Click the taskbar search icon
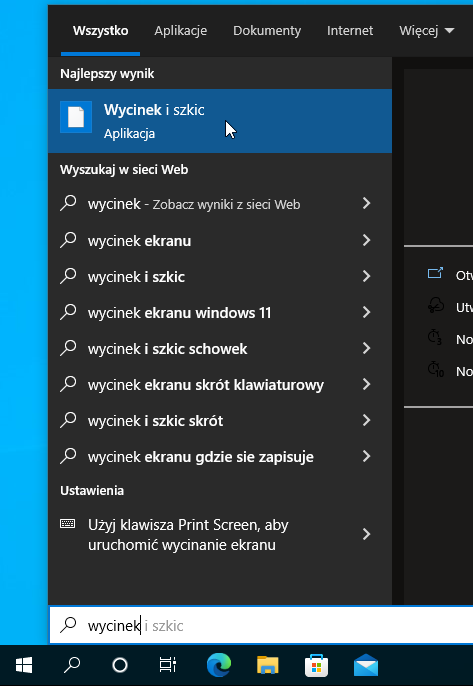Screen dimensions: 473x686 tap(72, 666)
